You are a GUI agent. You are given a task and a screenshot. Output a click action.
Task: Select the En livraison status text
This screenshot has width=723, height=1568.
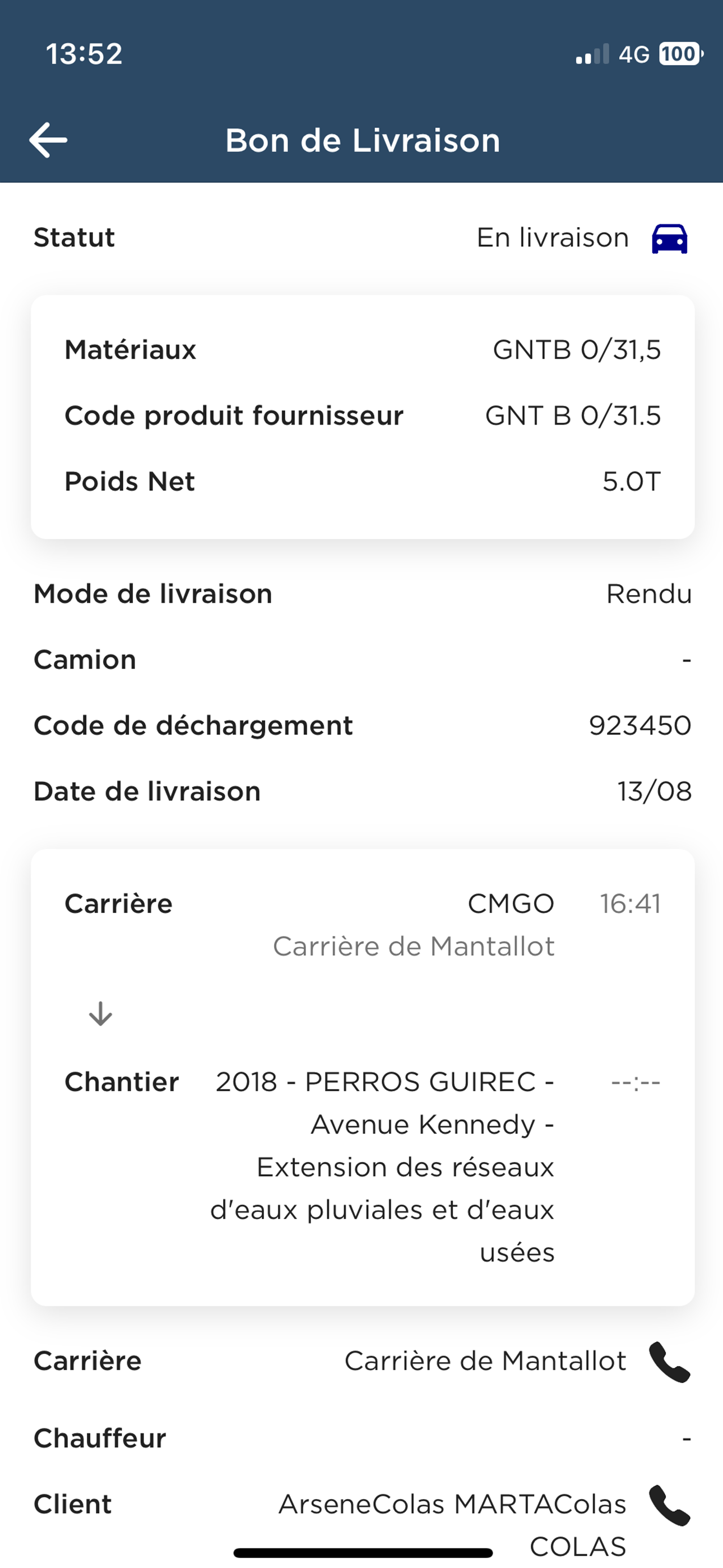pyautogui.click(x=553, y=237)
